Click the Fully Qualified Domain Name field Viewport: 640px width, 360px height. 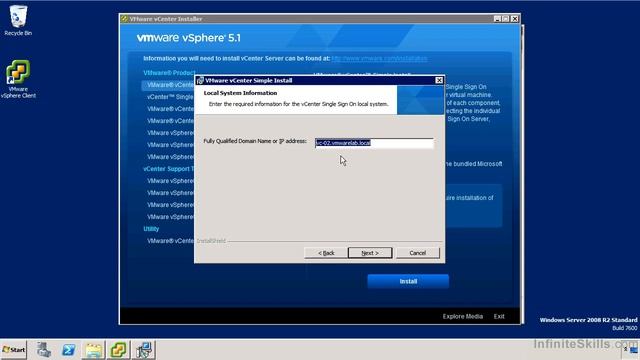374,143
